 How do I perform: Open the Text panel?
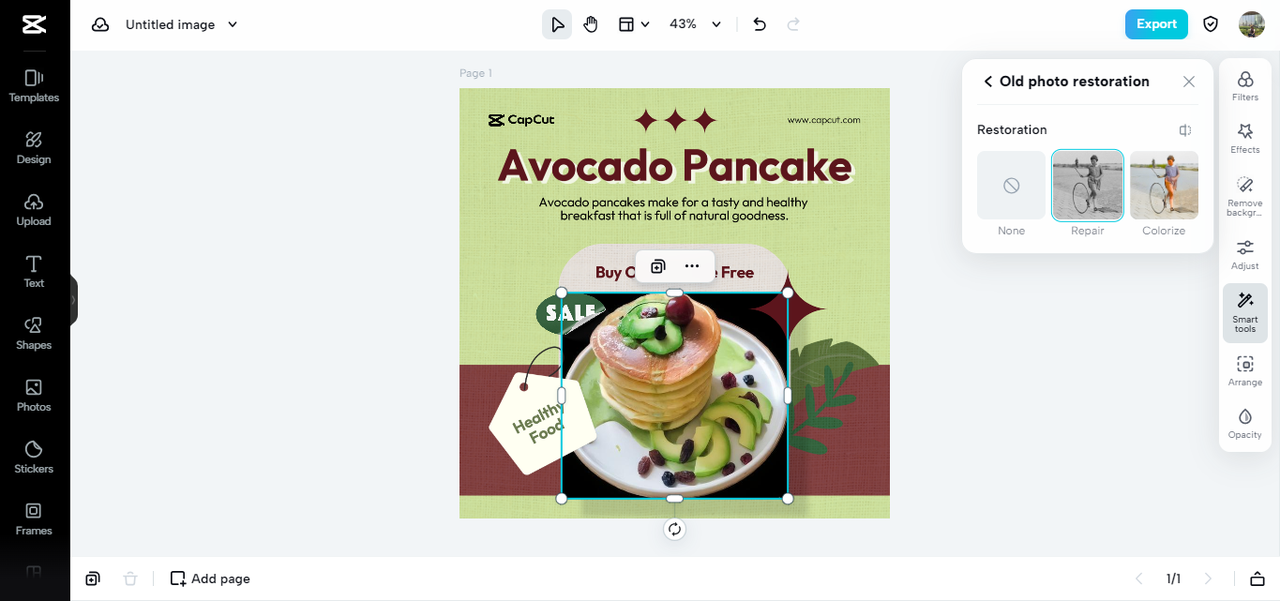pyautogui.click(x=34, y=272)
